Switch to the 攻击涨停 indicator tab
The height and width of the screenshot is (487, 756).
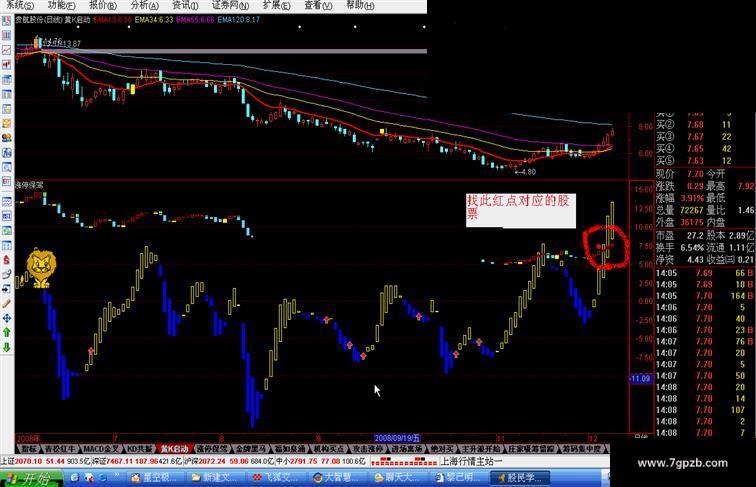(x=367, y=449)
